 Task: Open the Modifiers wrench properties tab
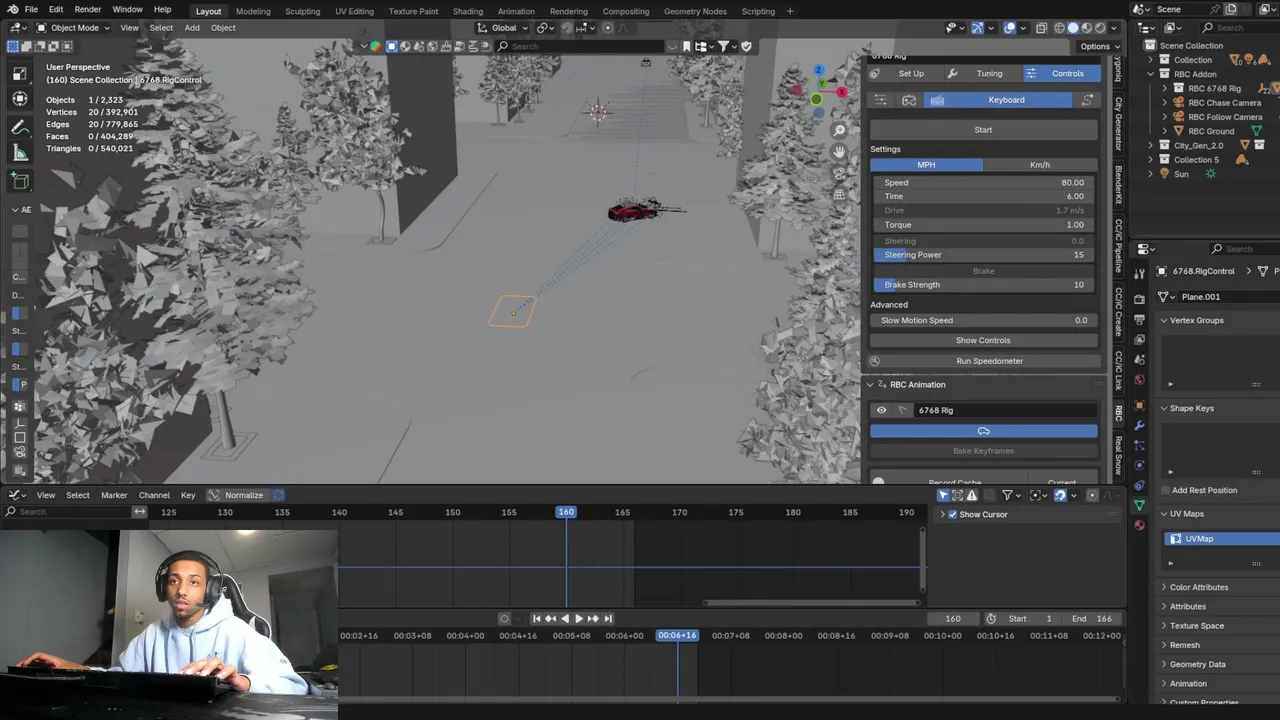(1139, 425)
